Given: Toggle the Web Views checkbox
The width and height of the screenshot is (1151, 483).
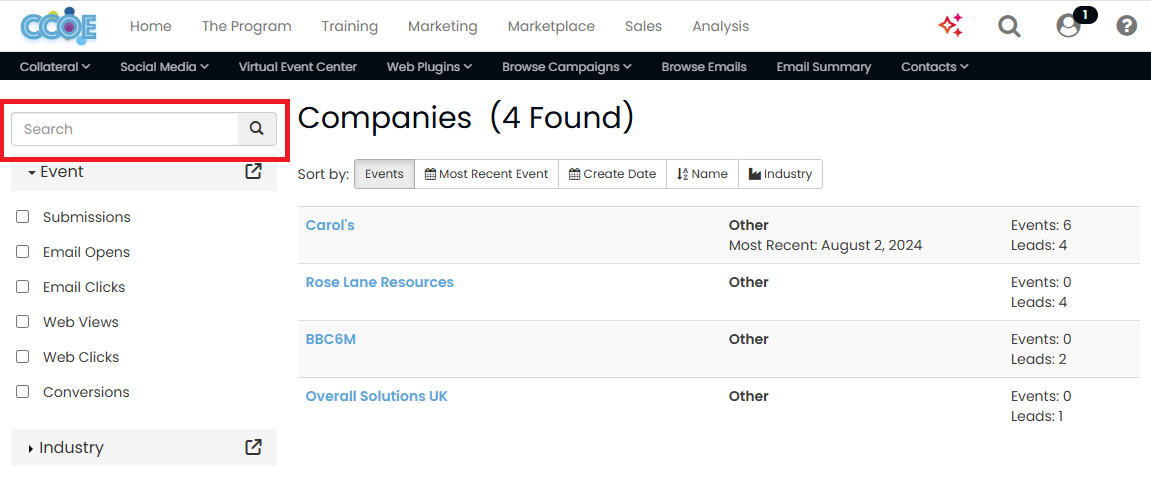Looking at the screenshot, I should click(23, 322).
